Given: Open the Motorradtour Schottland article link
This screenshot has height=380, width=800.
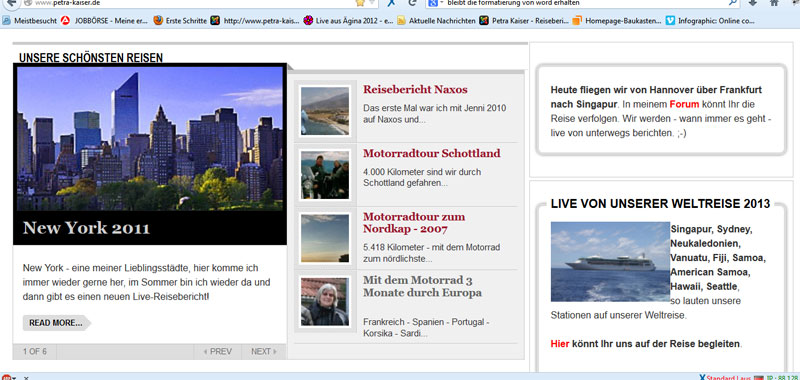Looking at the screenshot, I should (431, 154).
